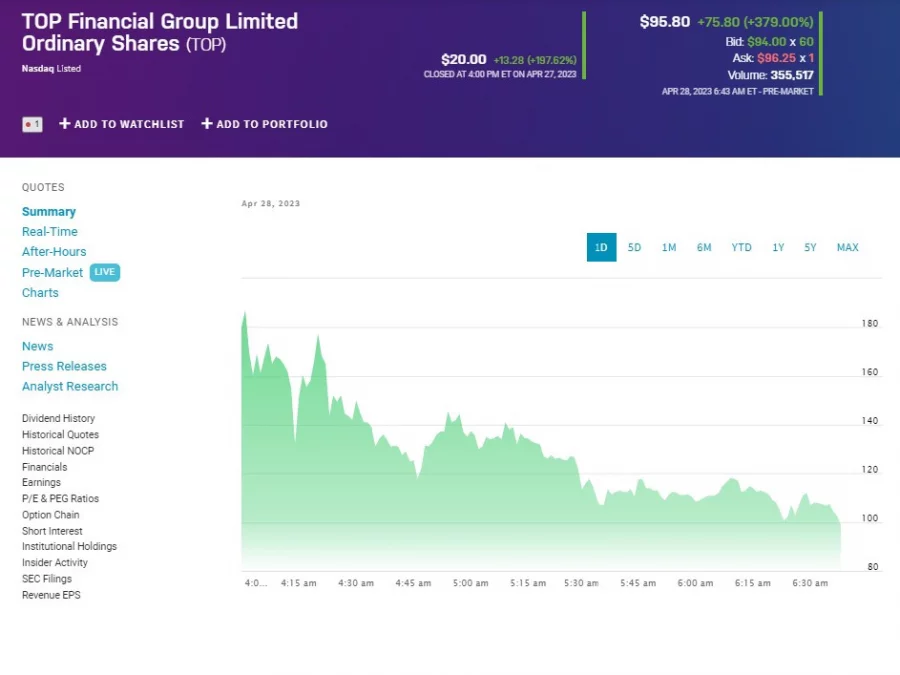Viewport: 900px width, 675px height.
Task: Click the plus icon for Add to Portfolio
Action: point(207,124)
